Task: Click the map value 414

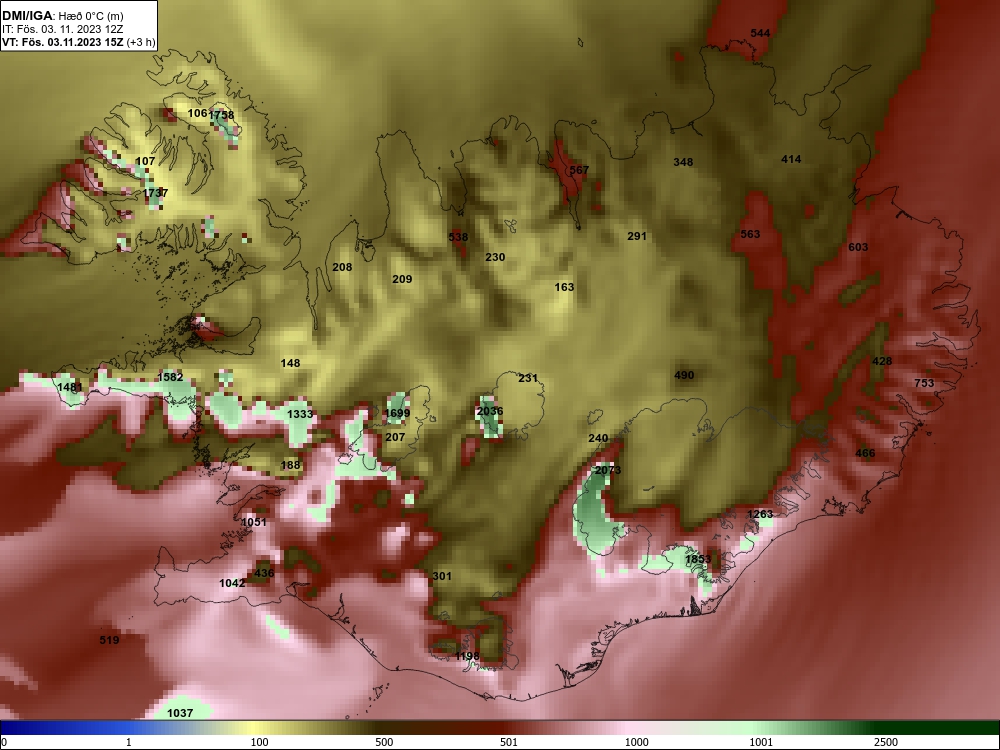Action: coord(791,159)
